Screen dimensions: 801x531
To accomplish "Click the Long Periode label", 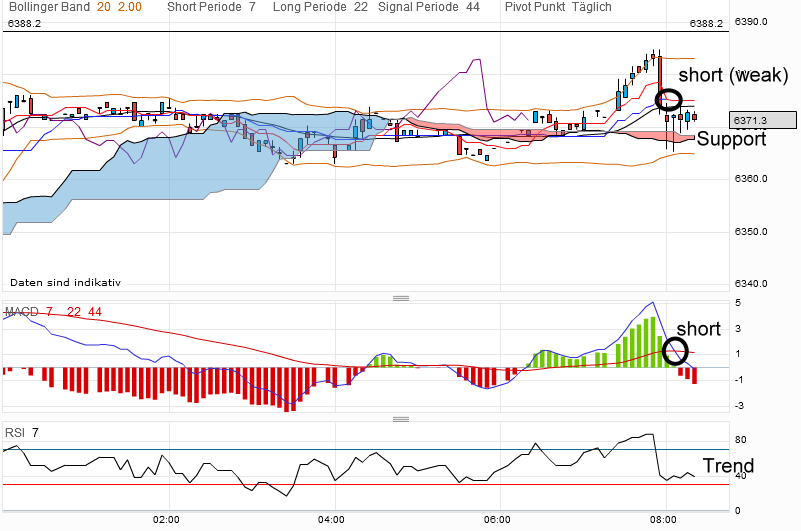I will [x=310, y=7].
